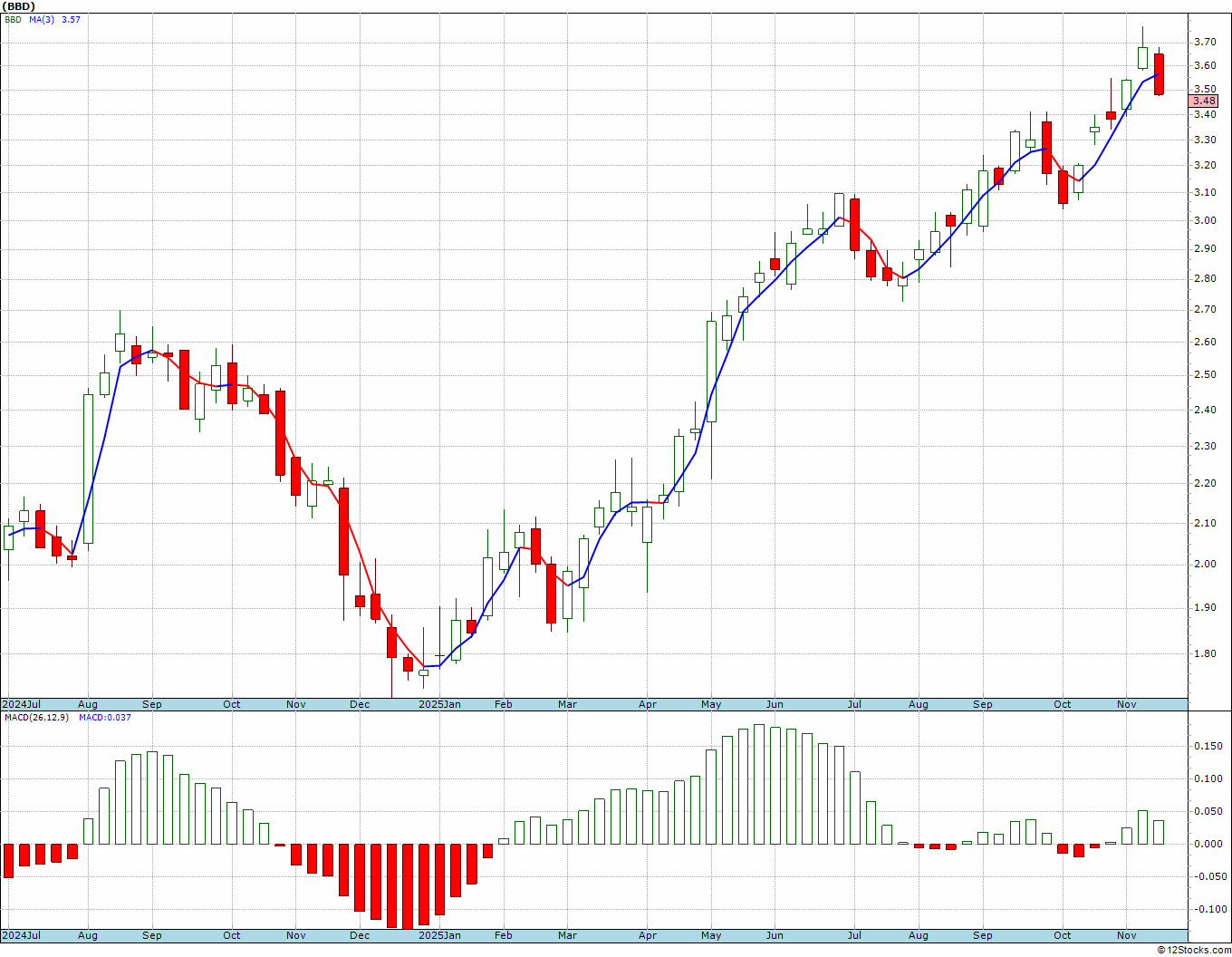Image resolution: width=1232 pixels, height=957 pixels.
Task: Select the 3.60 price axis label
Action: (x=1205, y=65)
